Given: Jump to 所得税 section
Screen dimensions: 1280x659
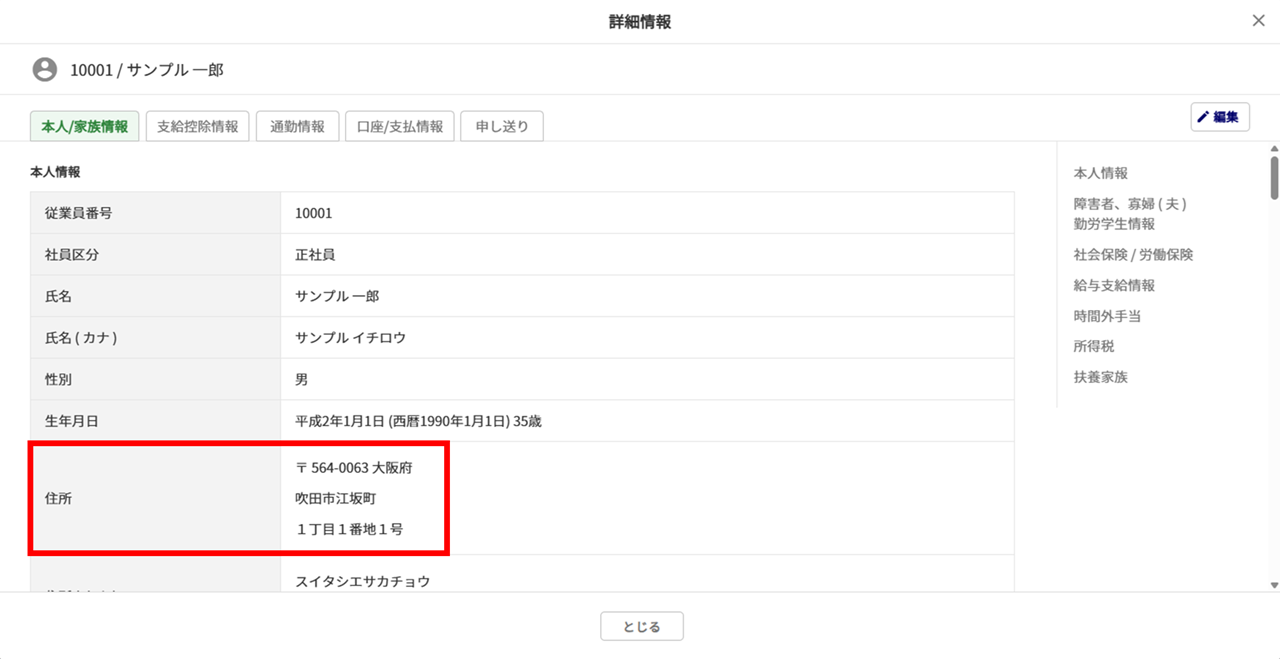Looking at the screenshot, I should tap(1094, 346).
